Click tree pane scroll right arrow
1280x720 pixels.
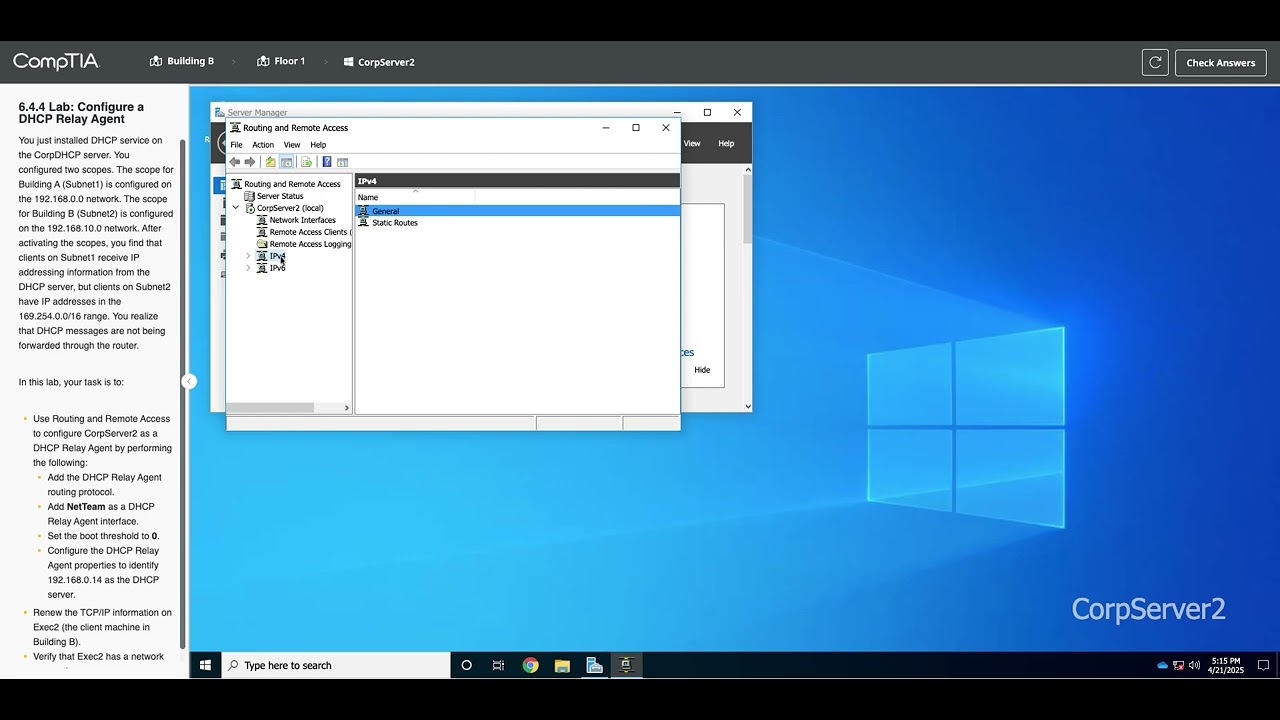347,407
